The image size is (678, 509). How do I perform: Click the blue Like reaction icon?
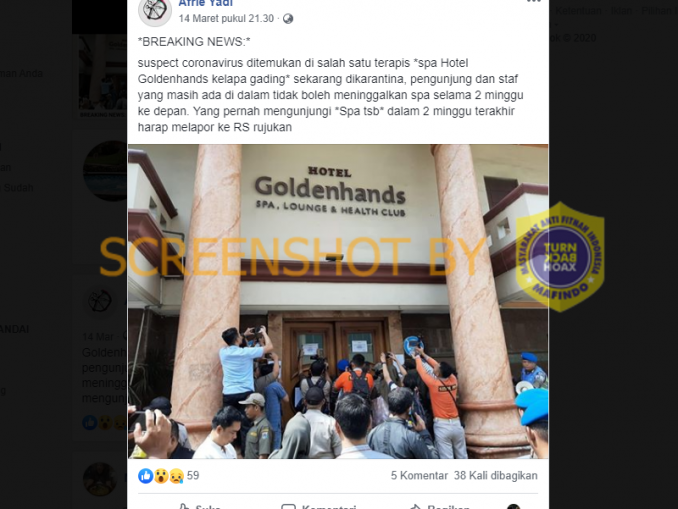(146, 476)
